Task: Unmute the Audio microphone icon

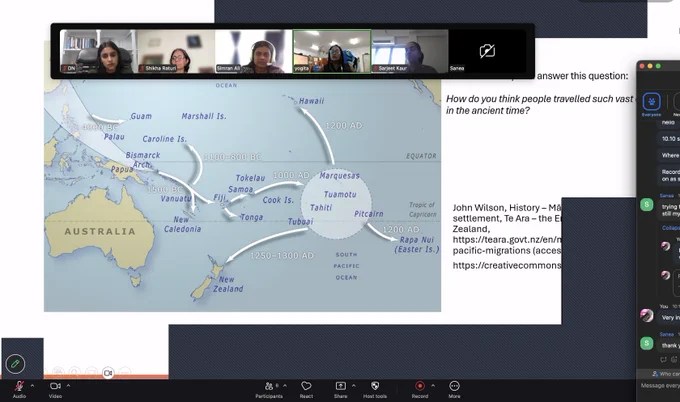Action: point(19,386)
